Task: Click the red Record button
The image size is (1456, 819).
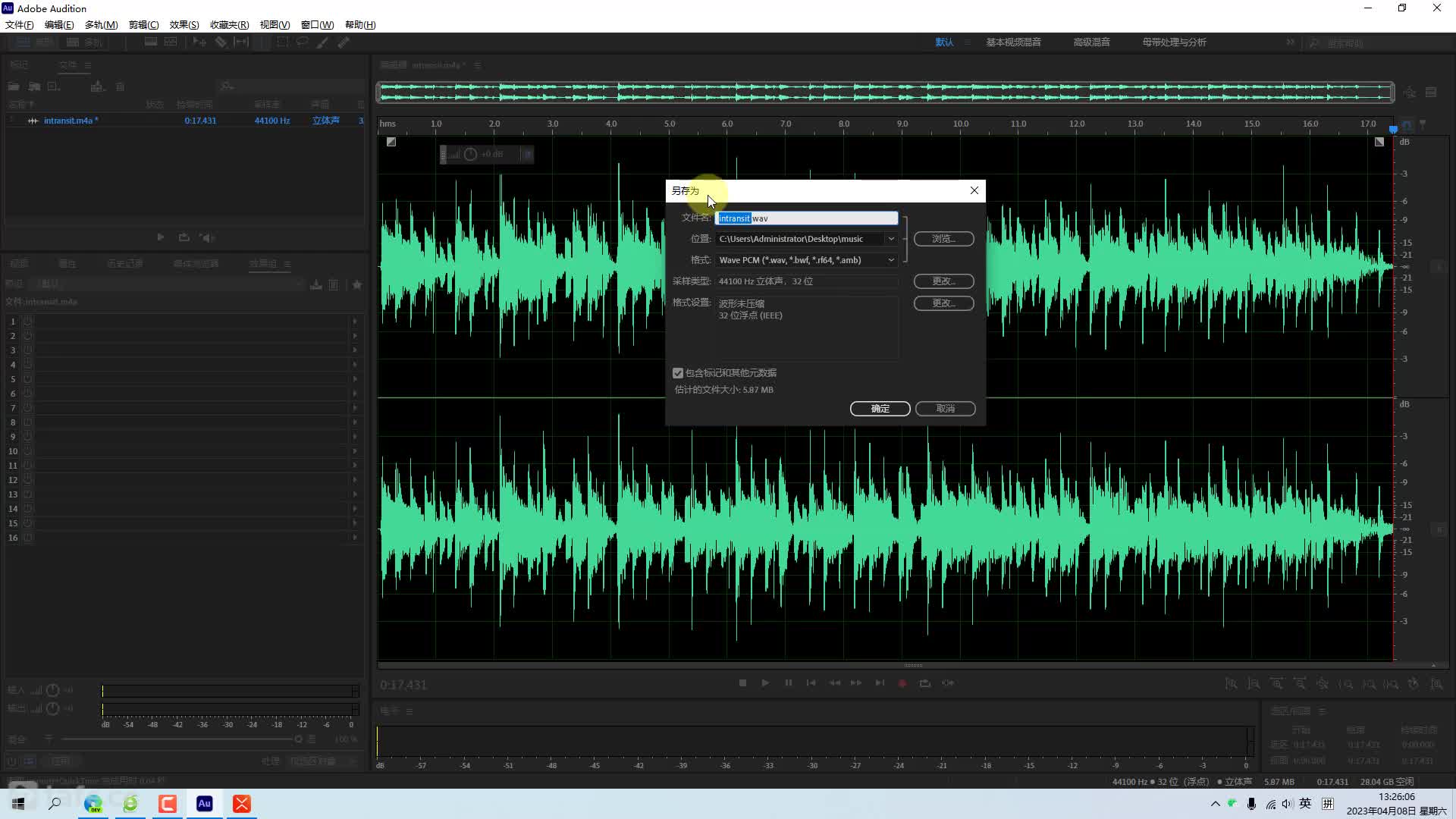Action: click(902, 683)
